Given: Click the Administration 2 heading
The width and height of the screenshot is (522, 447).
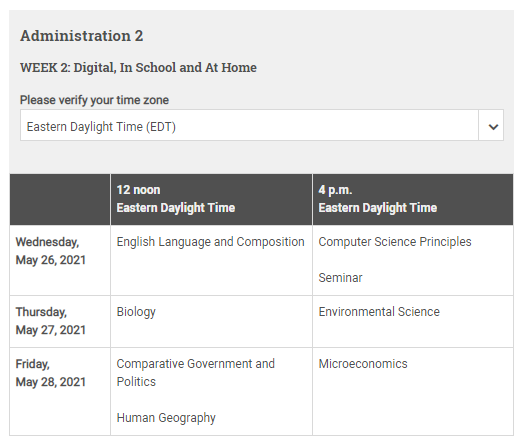Looking at the screenshot, I should (x=82, y=36).
